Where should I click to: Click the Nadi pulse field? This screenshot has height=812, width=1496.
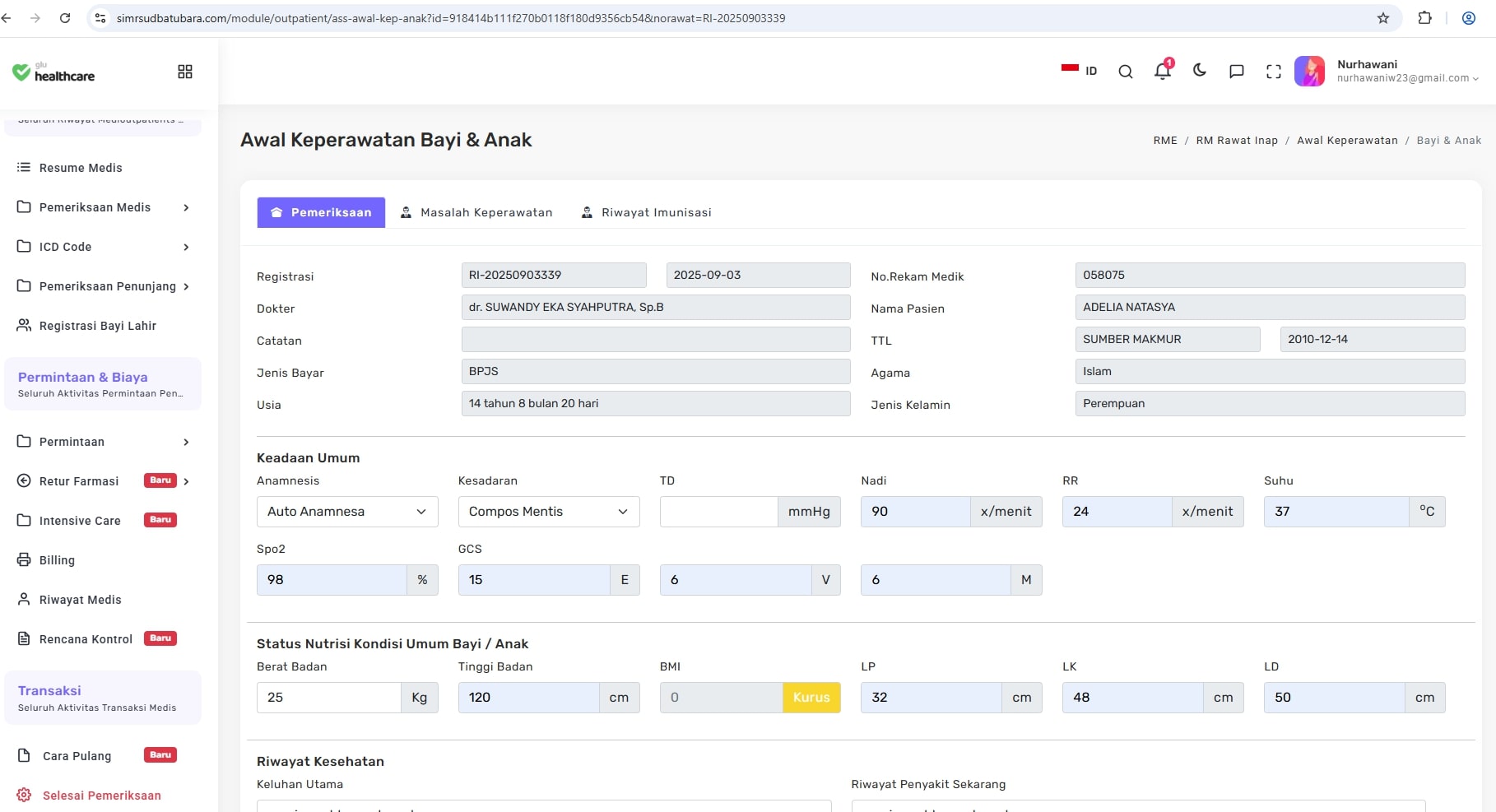915,512
